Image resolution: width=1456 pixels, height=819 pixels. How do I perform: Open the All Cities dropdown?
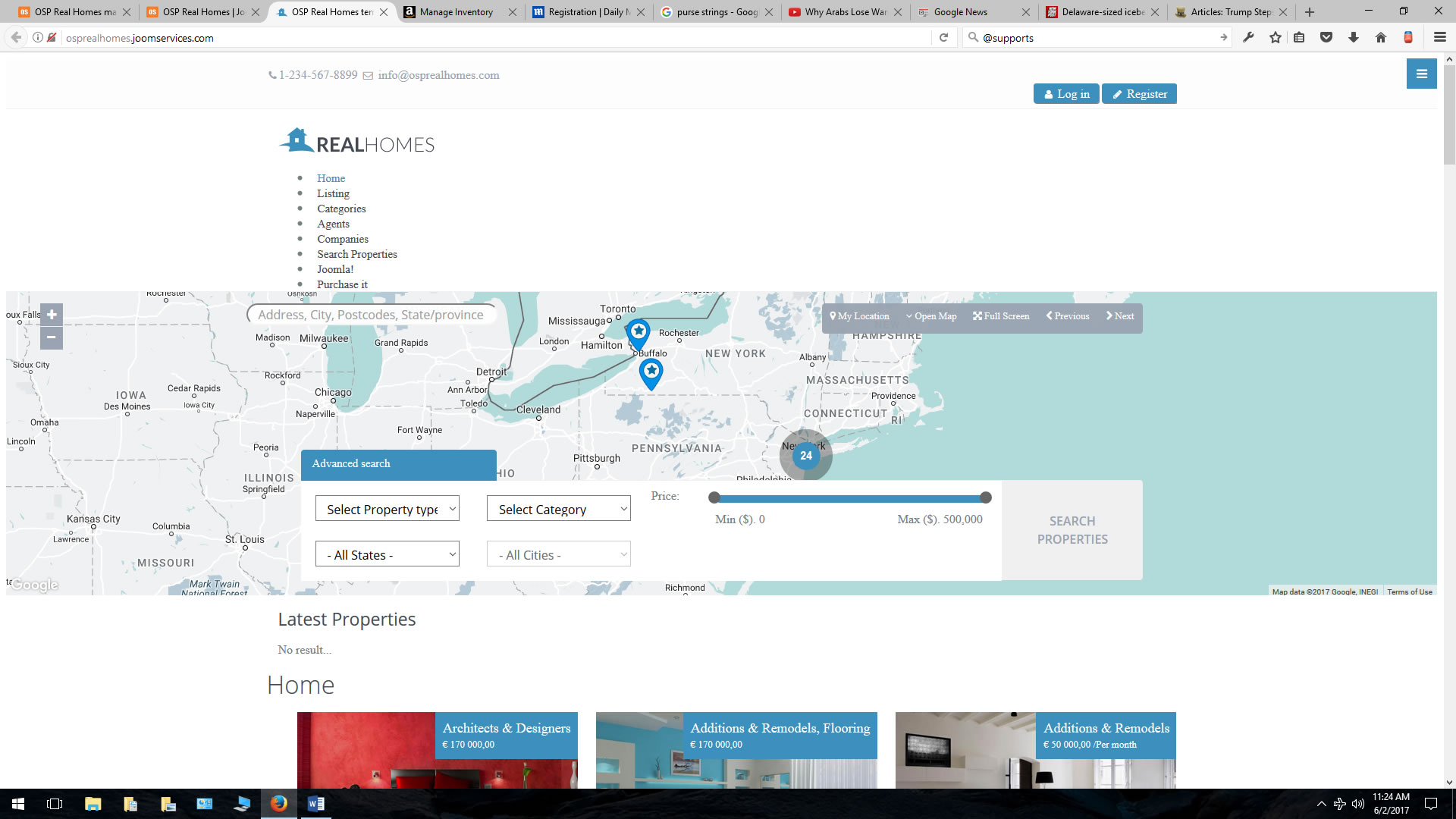coord(559,554)
